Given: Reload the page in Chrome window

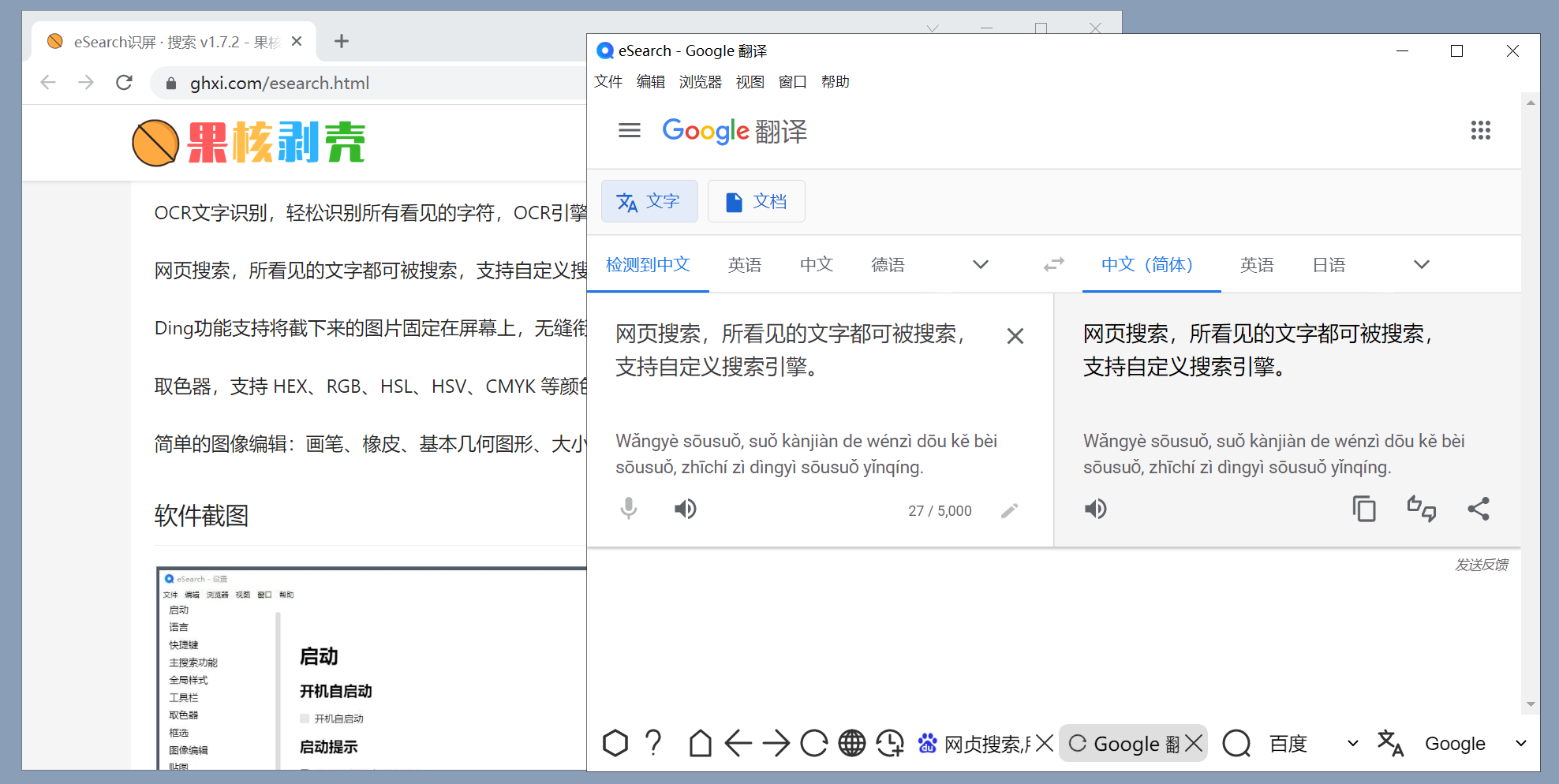Looking at the screenshot, I should click(124, 82).
